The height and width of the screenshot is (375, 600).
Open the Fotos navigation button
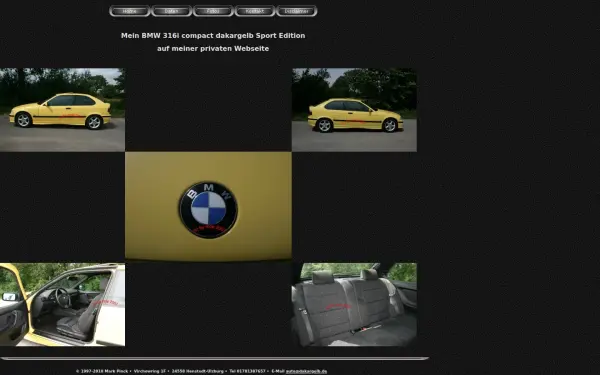[213, 11]
